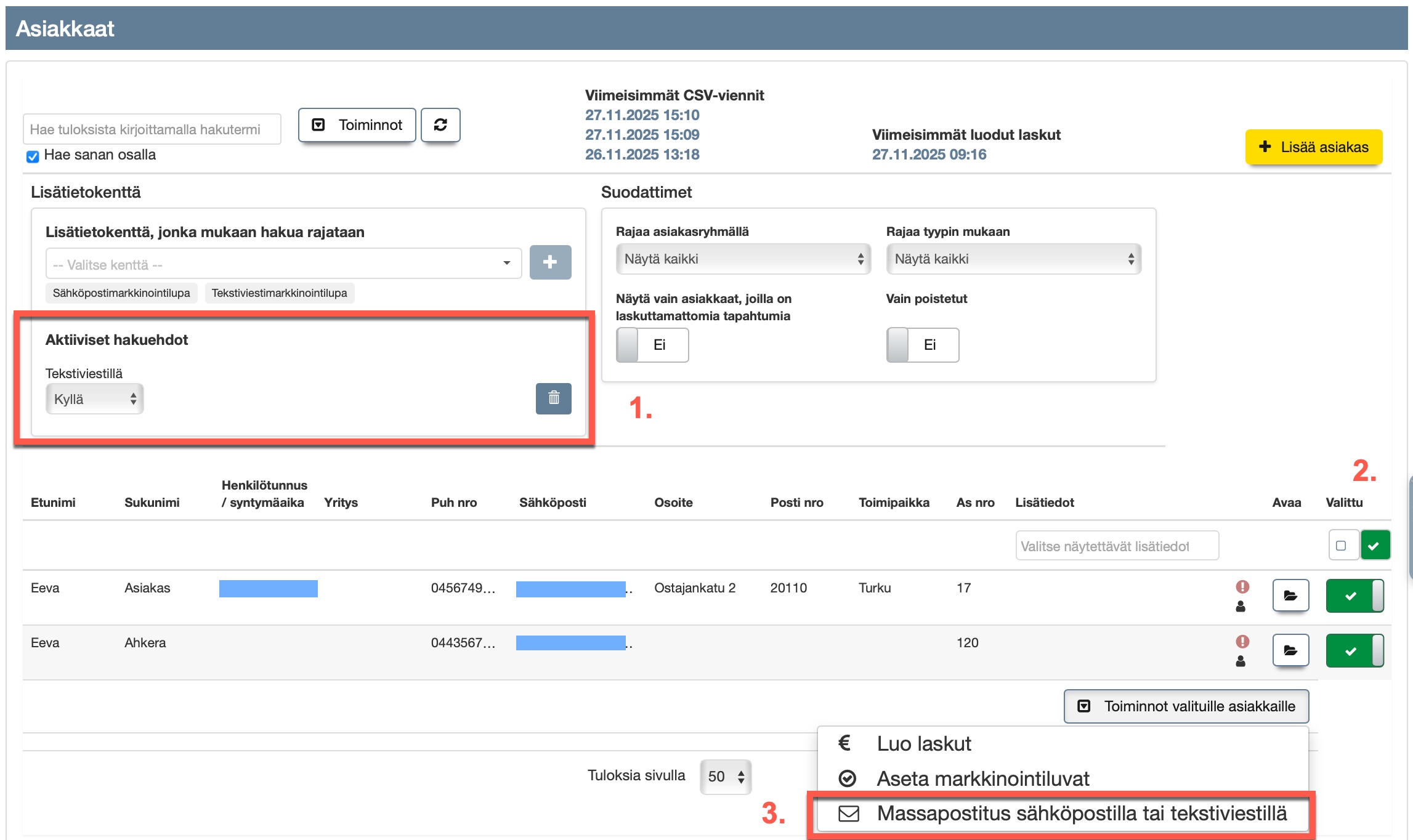The image size is (1413, 840).
Task: Toggle the selected switch for Eeva Ahkera
Action: [x=1354, y=650]
